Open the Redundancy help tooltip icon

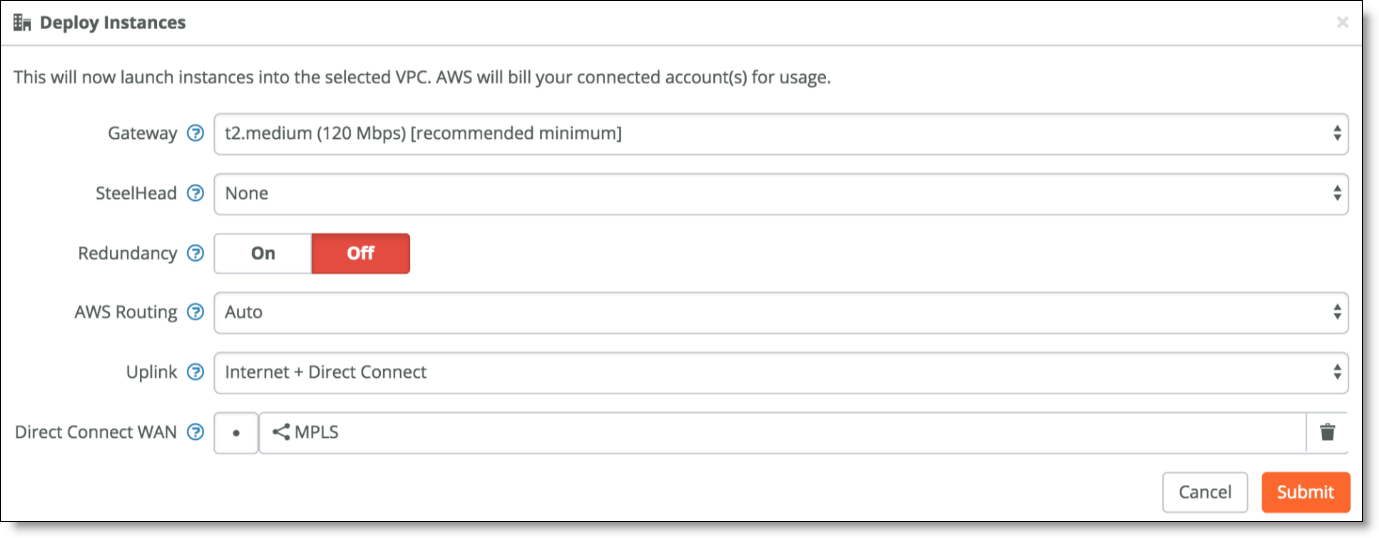[x=196, y=253]
